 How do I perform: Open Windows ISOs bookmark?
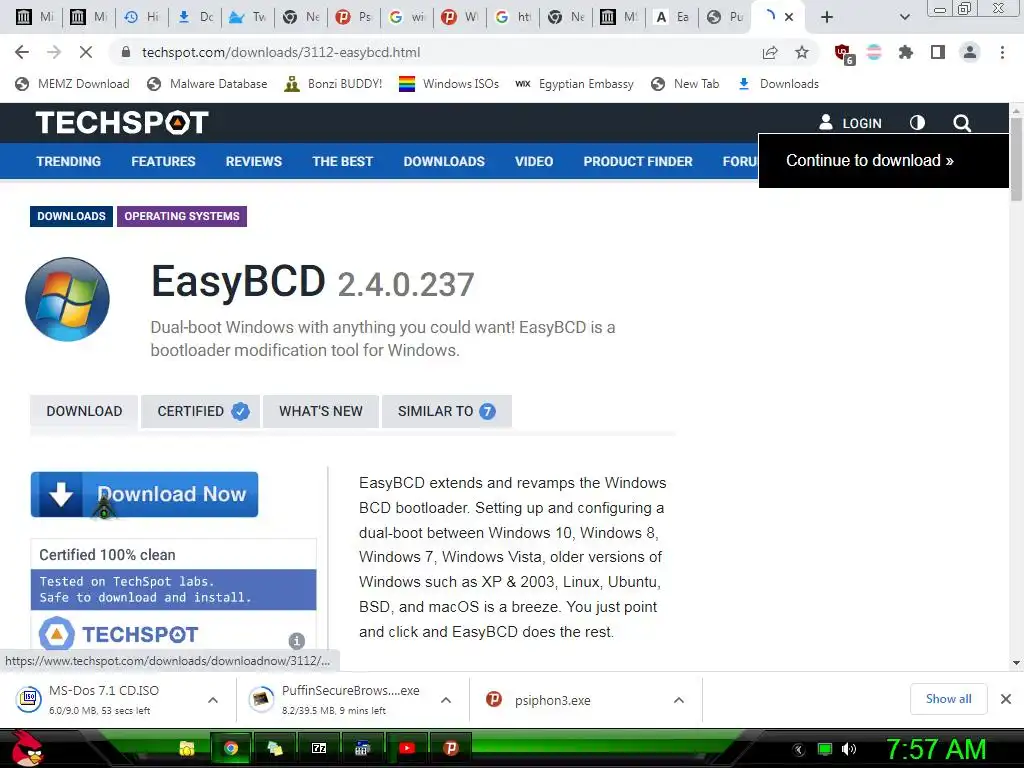click(449, 84)
